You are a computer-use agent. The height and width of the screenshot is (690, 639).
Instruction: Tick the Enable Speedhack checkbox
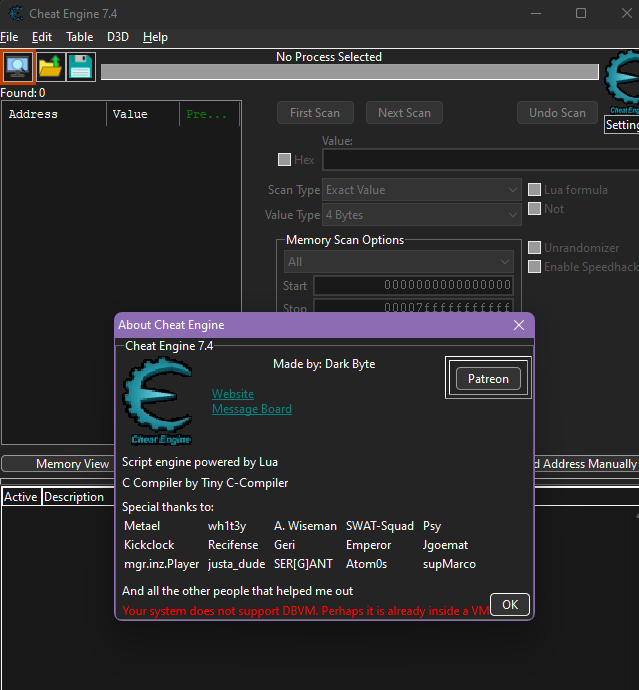point(535,266)
